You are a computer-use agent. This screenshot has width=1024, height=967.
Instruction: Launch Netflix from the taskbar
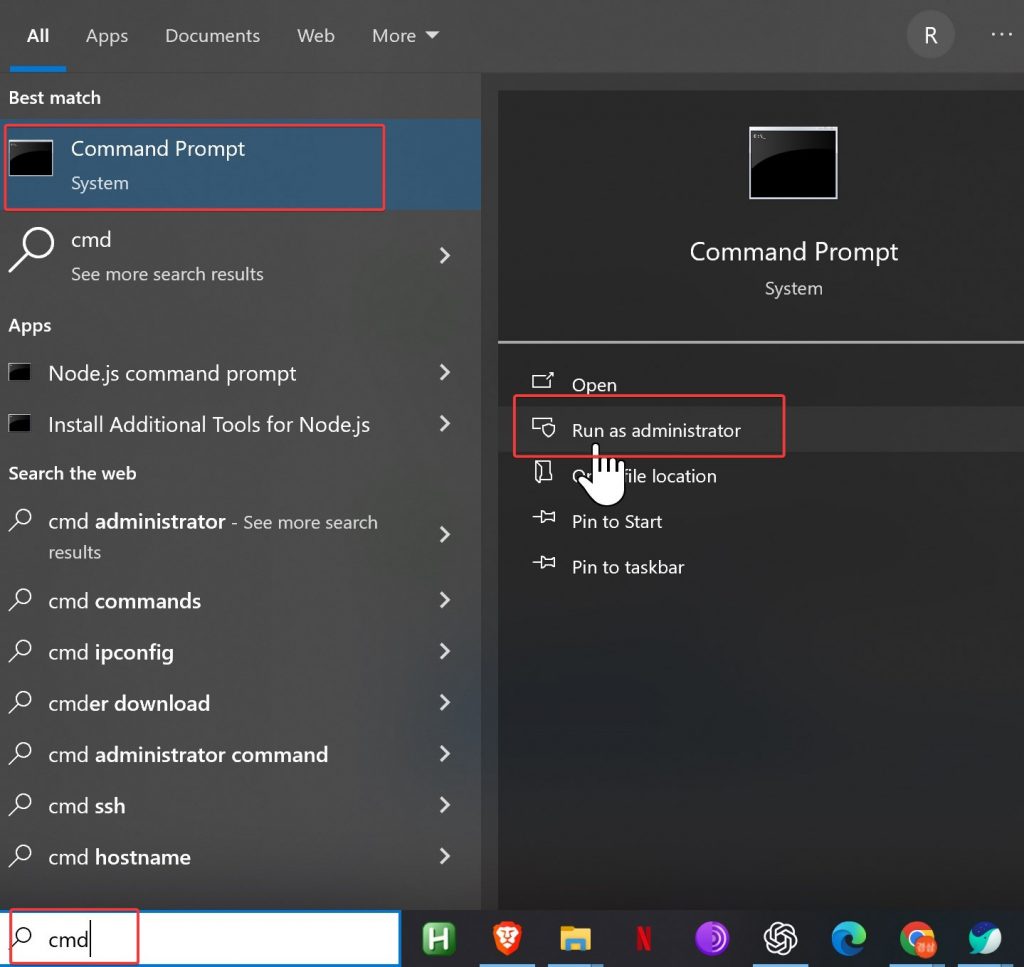coord(643,938)
